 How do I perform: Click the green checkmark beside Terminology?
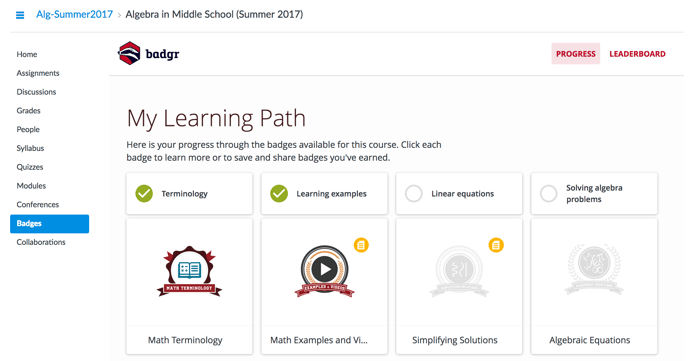(144, 193)
